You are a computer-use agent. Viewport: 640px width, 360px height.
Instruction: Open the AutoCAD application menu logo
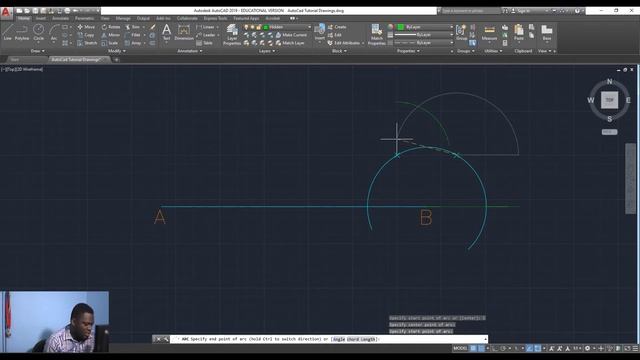[6, 12]
